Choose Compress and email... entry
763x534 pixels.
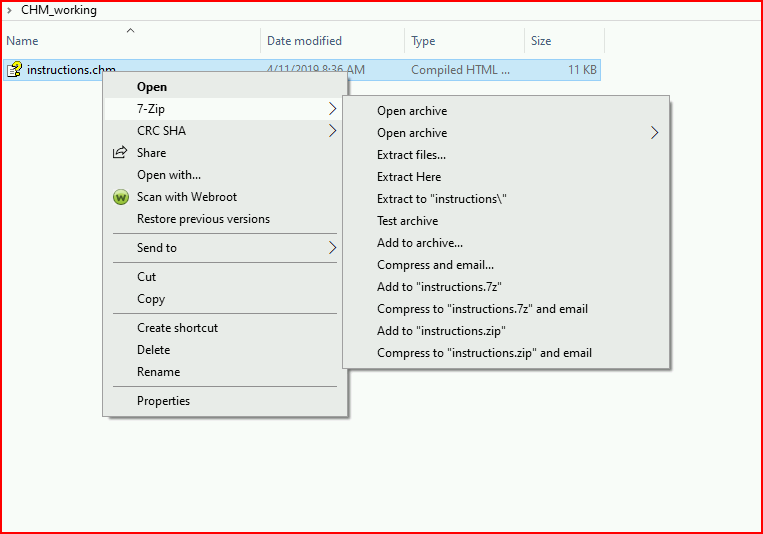[x=435, y=265]
